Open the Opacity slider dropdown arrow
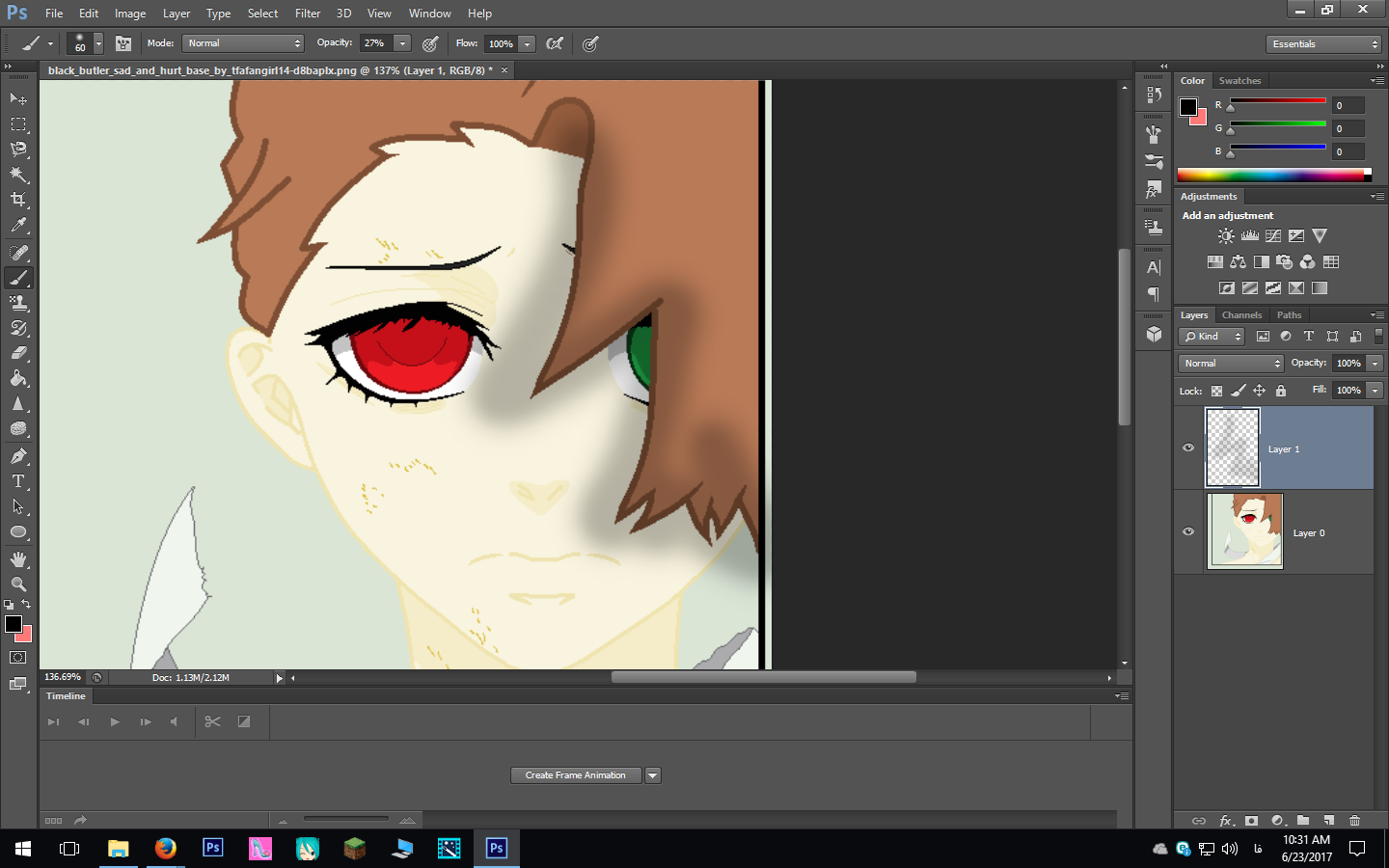 pyautogui.click(x=402, y=43)
